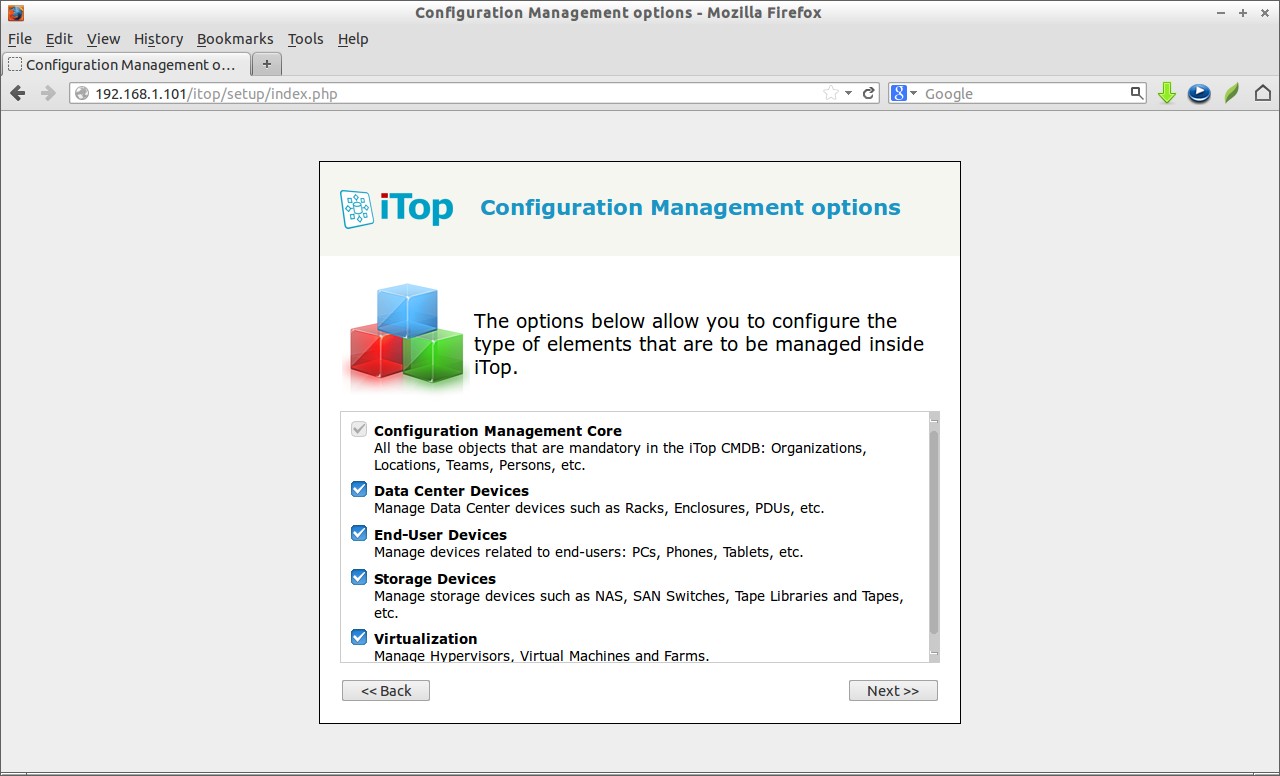
Task: Click the green leaf extension icon
Action: click(1232, 93)
